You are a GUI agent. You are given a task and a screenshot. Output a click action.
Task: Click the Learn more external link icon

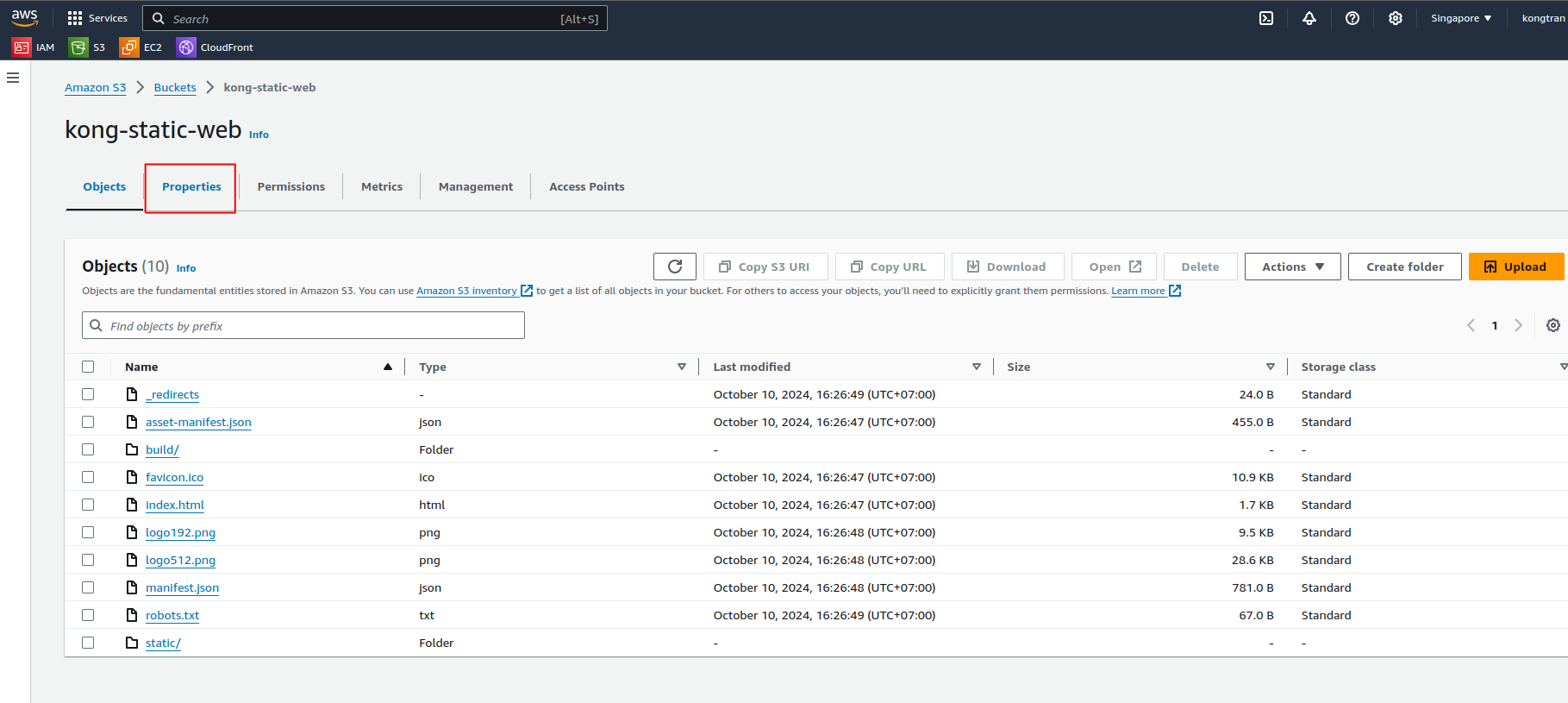[x=1175, y=291]
